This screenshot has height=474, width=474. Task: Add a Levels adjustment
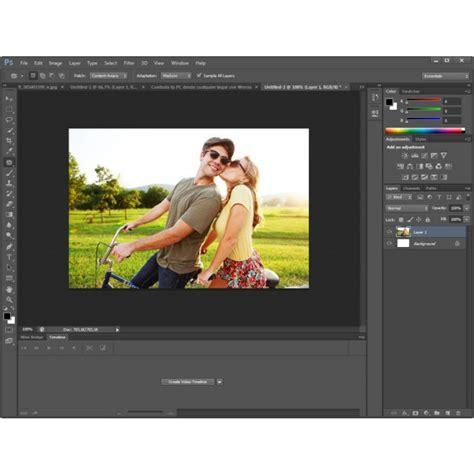(415, 156)
